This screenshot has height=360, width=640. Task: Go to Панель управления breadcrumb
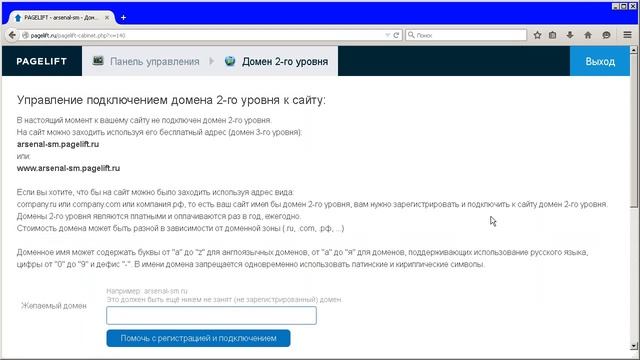coord(155,62)
